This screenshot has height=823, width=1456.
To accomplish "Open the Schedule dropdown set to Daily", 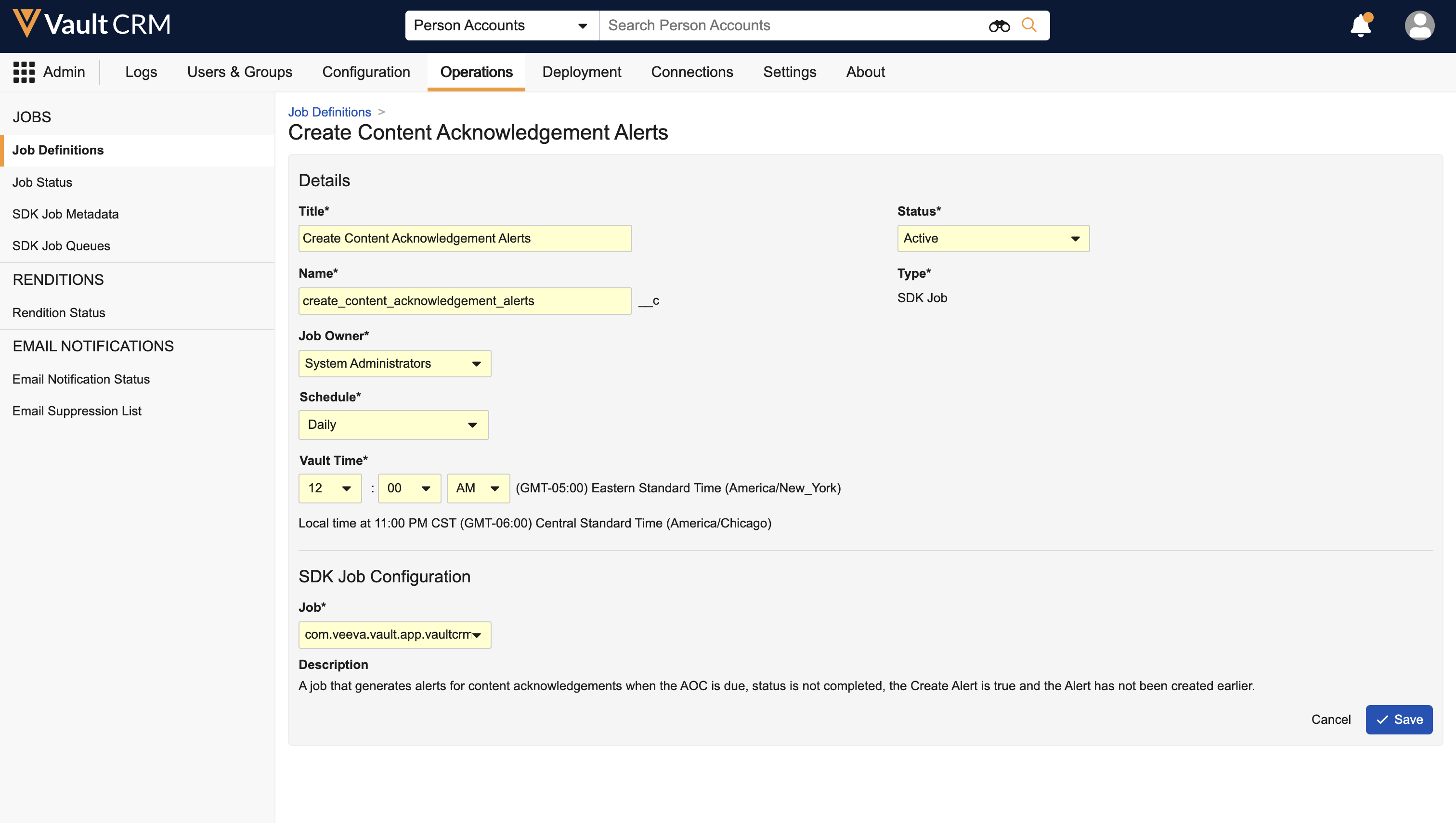I will click(x=393, y=424).
